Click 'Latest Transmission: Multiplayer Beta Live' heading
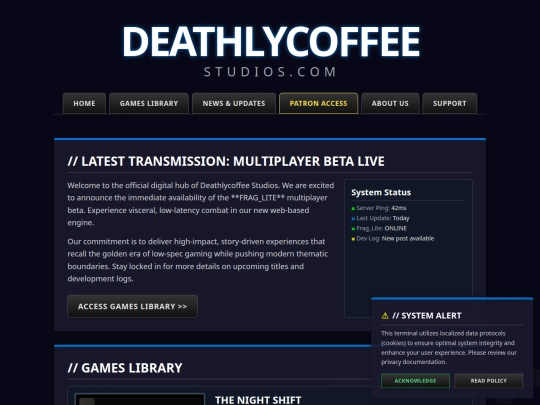 (x=226, y=161)
